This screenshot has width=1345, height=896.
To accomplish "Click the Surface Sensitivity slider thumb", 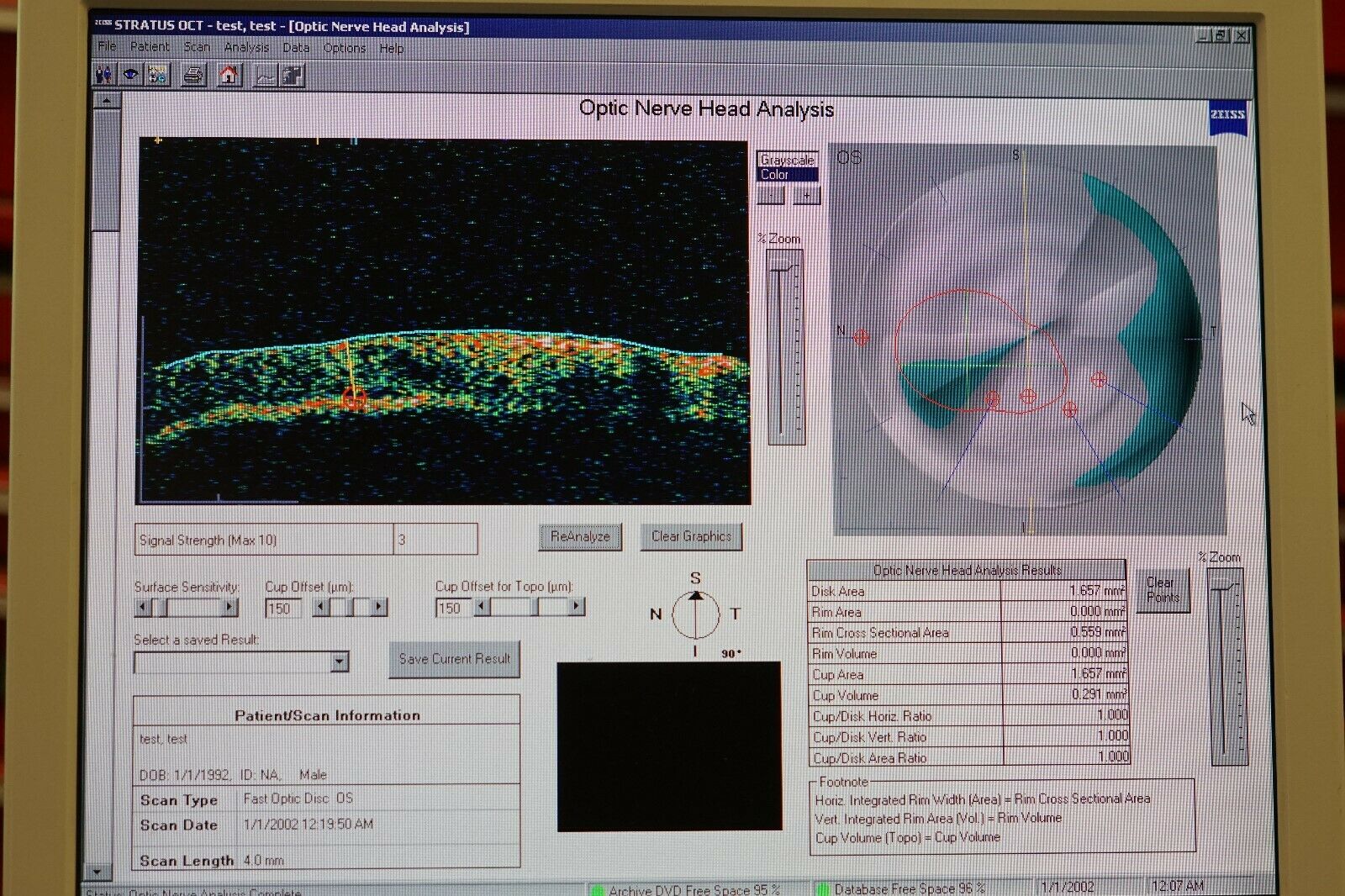I will coord(163,606).
